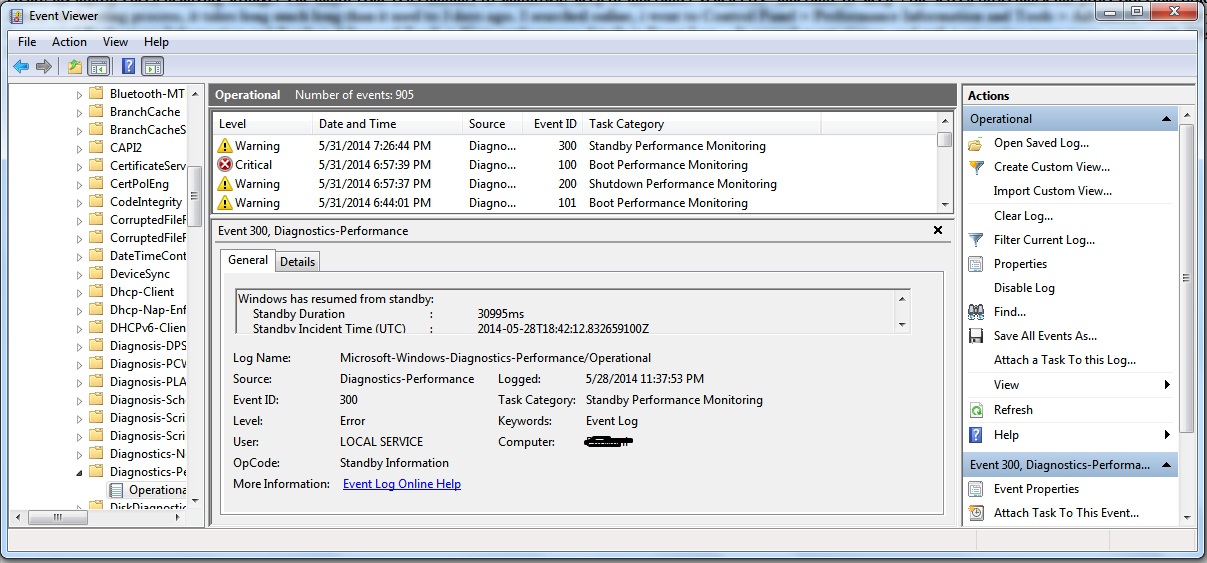This screenshot has height=563, width=1207.
Task: Click the Event Viewer title bar icon
Action: 17,16
